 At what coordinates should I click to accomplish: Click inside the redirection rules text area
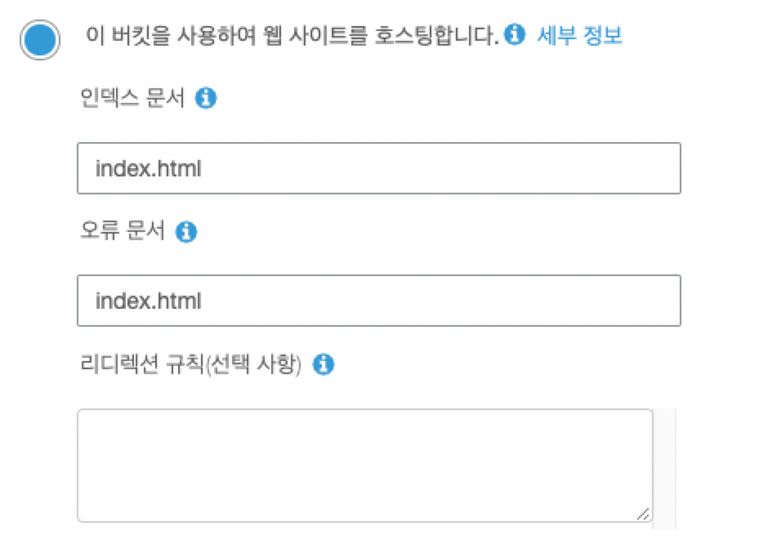click(x=365, y=466)
